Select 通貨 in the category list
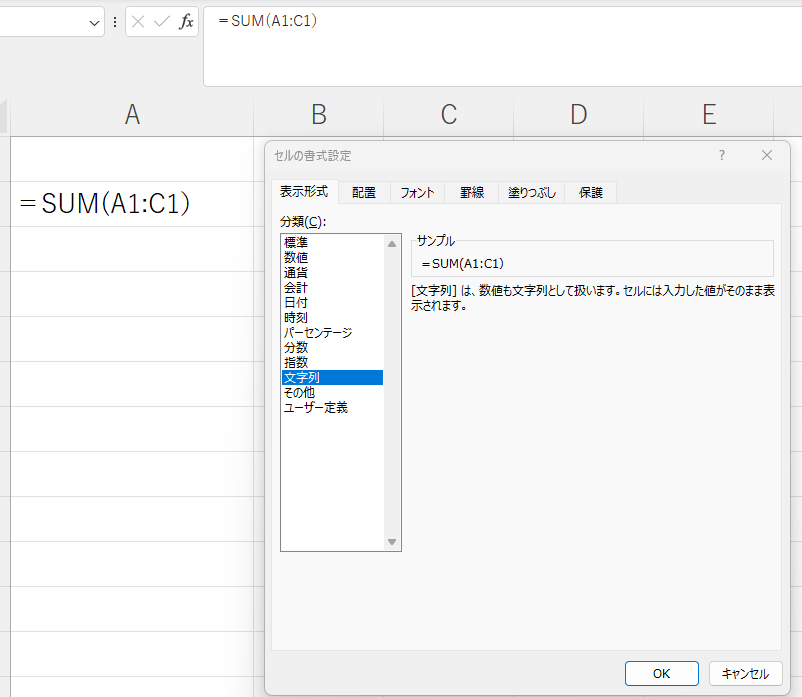Image resolution: width=802 pixels, height=697 pixels. click(x=332, y=273)
